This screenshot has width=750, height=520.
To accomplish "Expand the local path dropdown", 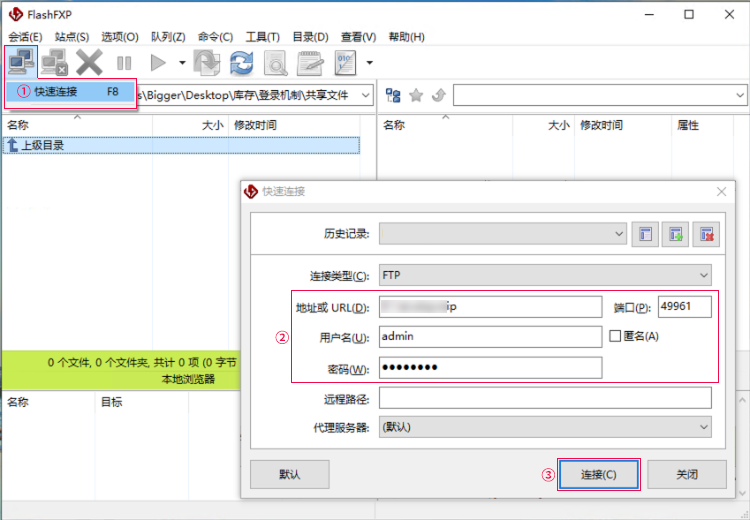I will click(x=365, y=95).
